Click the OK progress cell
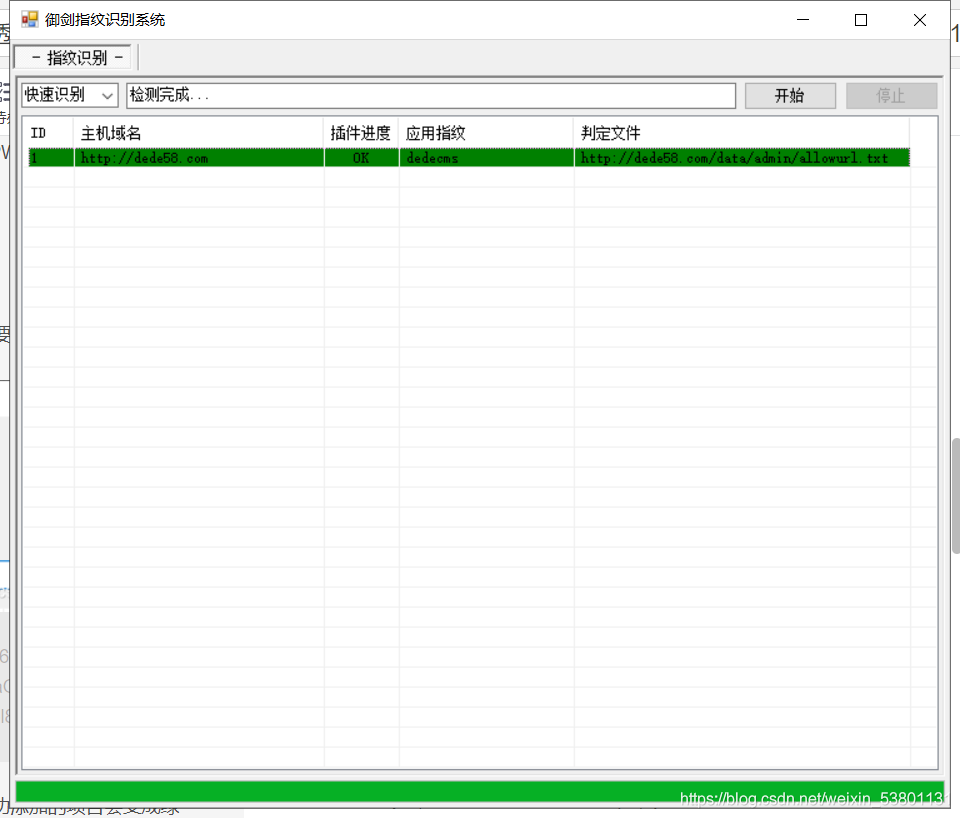 [x=361, y=158]
